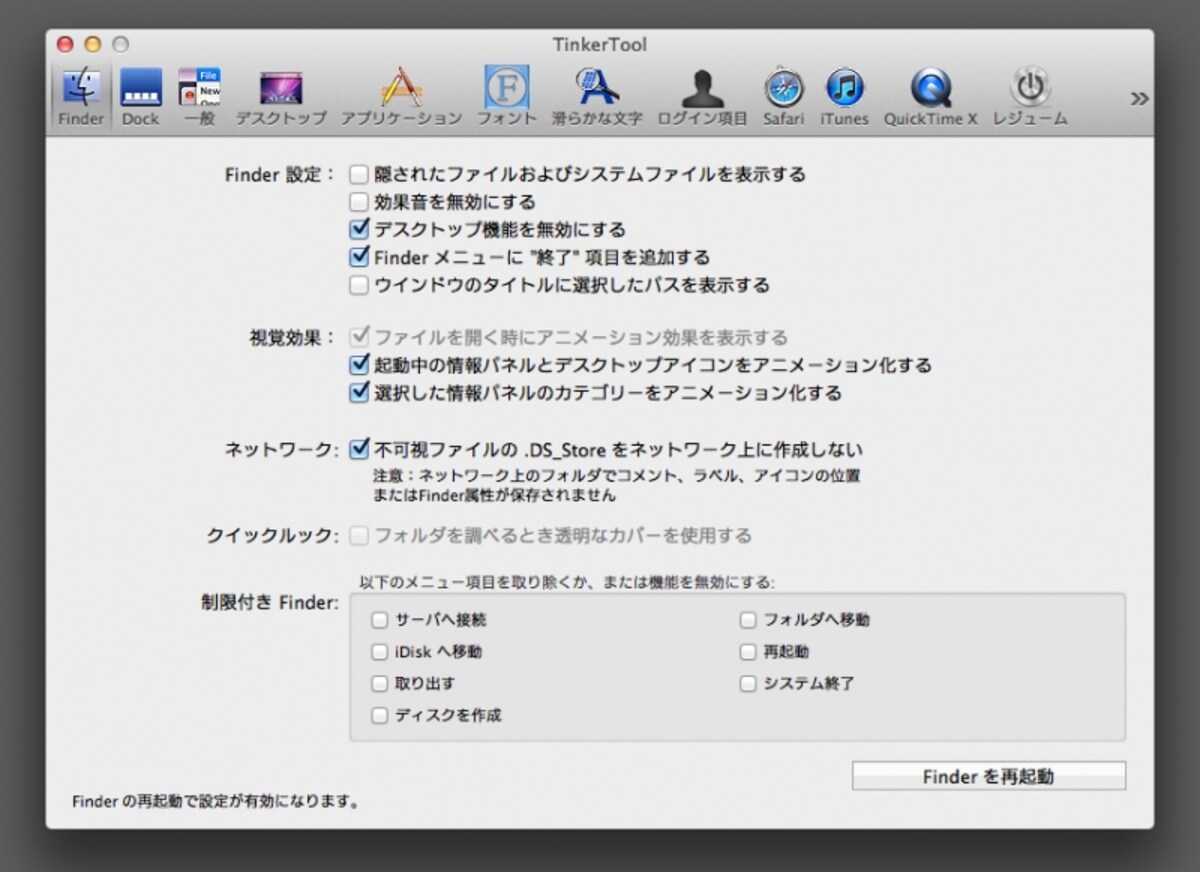Check the 取り出す restriction
This screenshot has width=1200, height=872.
(x=379, y=684)
